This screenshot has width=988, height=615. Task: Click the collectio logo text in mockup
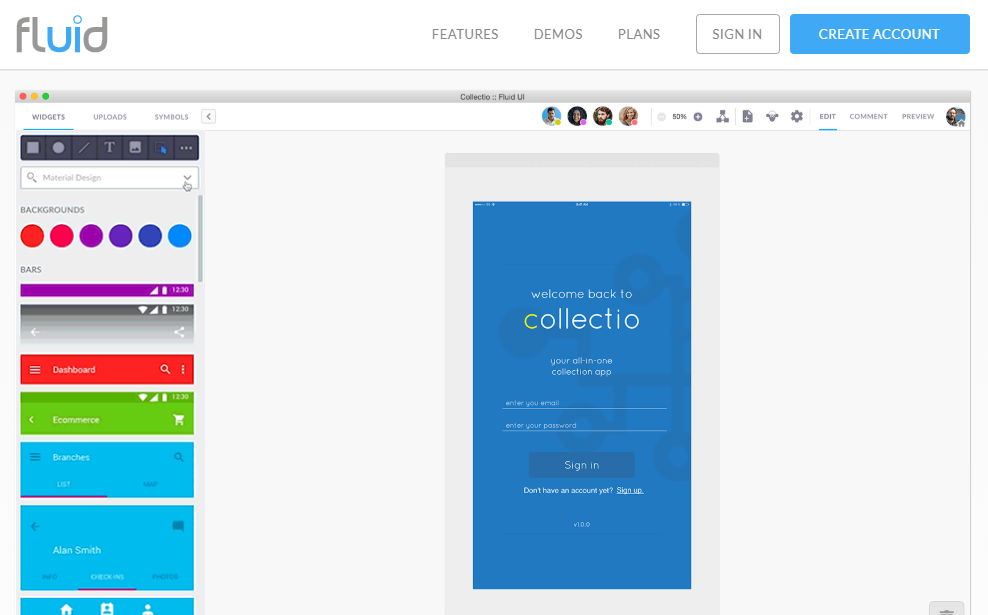point(582,319)
